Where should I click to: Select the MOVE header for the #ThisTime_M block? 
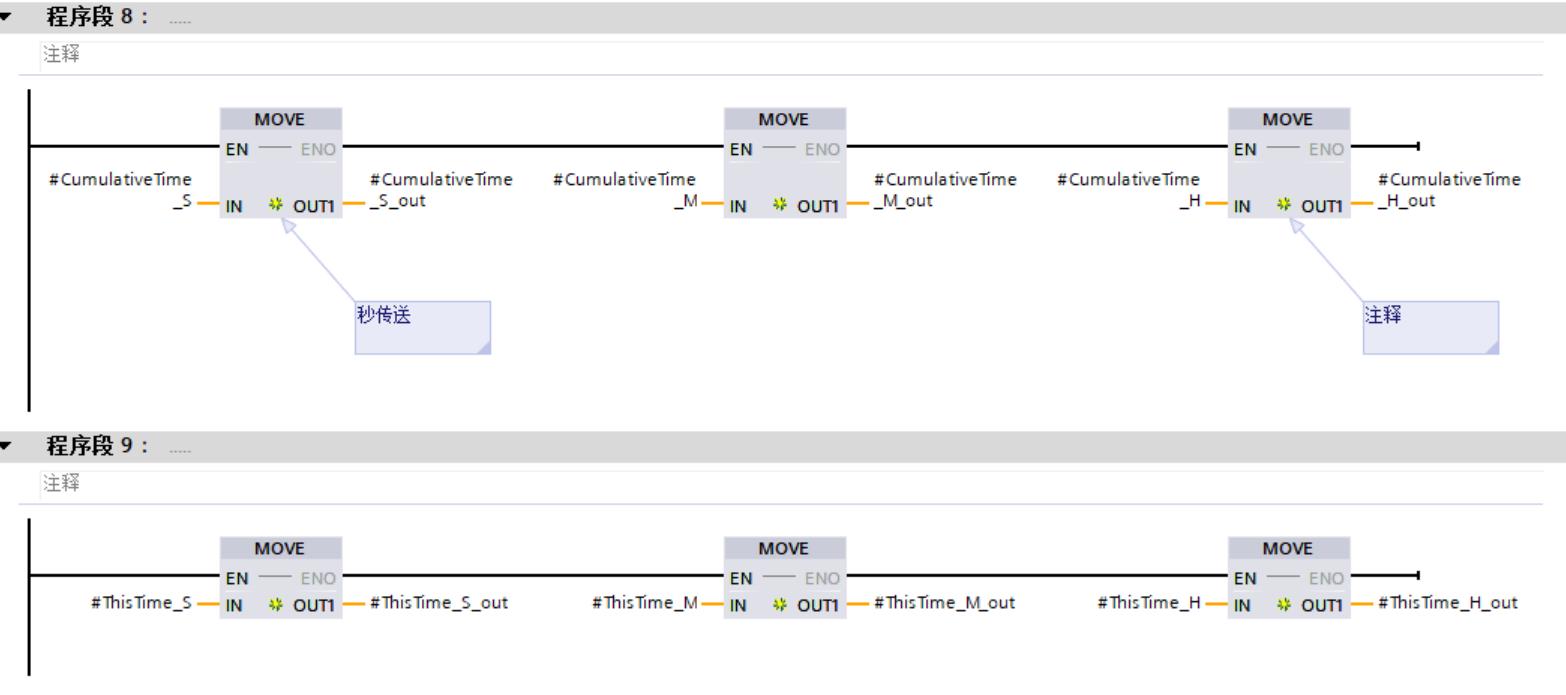[784, 549]
